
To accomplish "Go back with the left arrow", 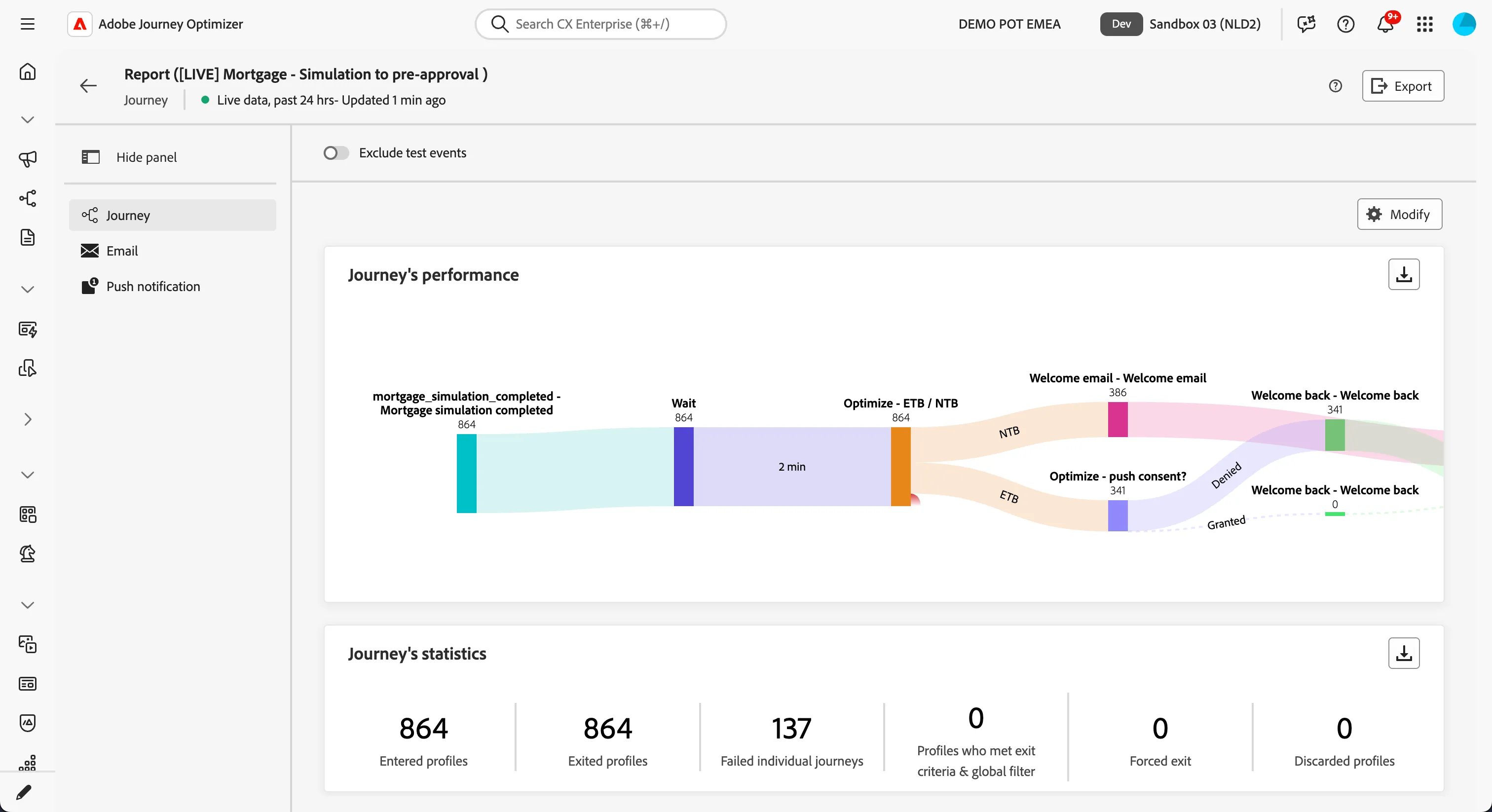I will pyautogui.click(x=88, y=86).
